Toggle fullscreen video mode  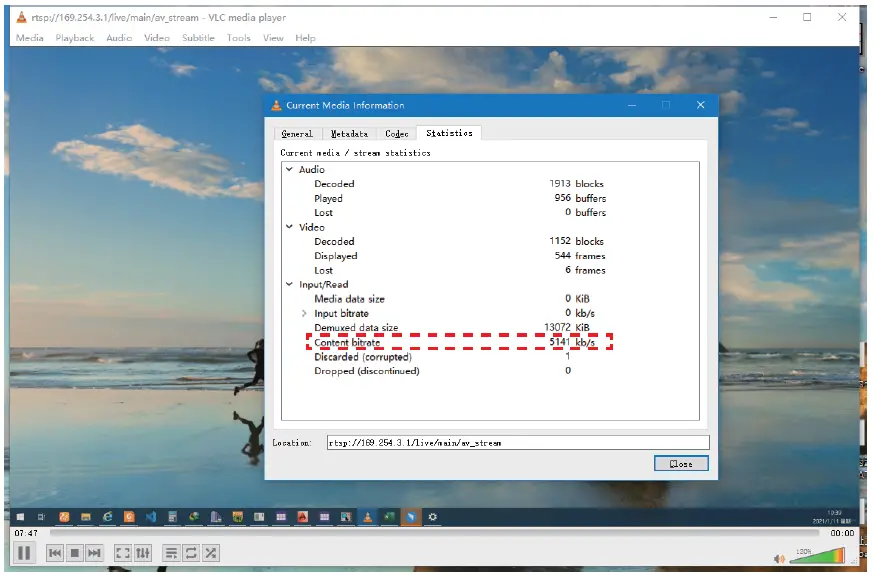123,553
